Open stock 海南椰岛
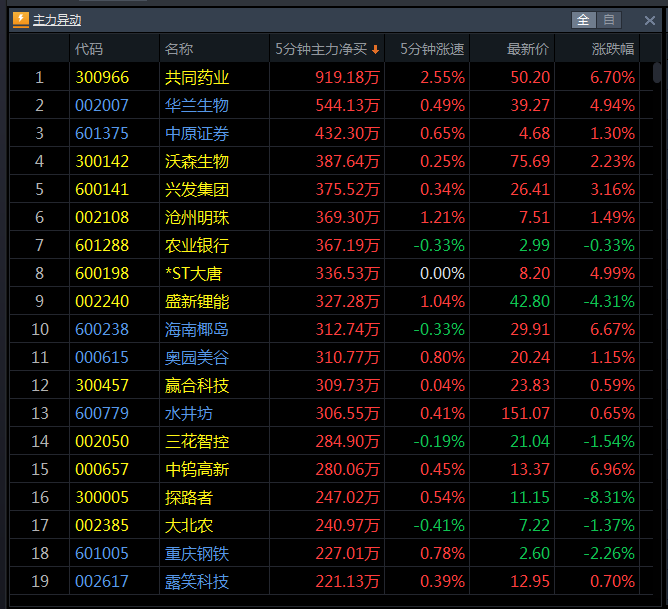The width and height of the screenshot is (668, 609). point(197,330)
